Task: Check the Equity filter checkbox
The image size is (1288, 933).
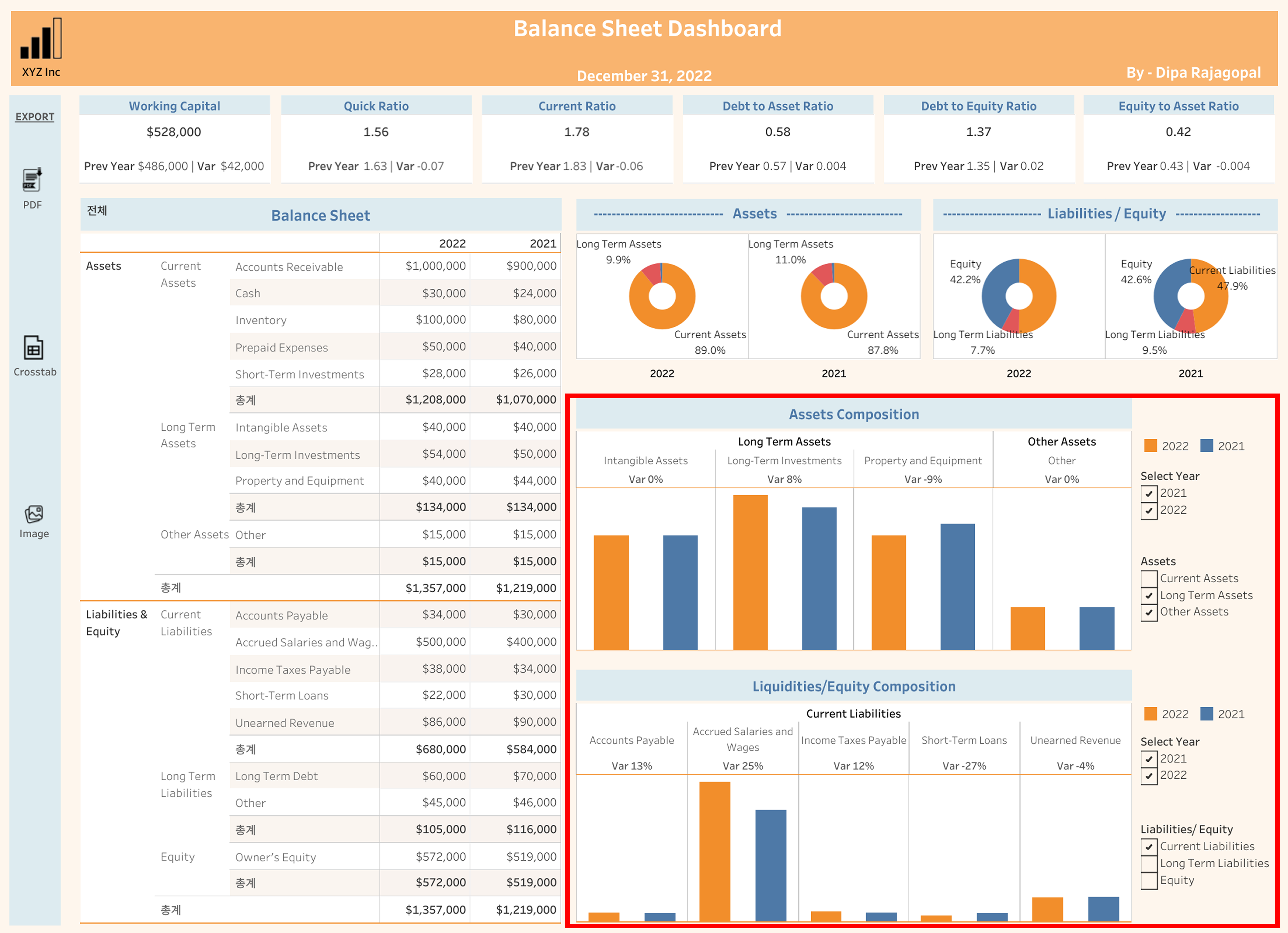Action: 1149,881
